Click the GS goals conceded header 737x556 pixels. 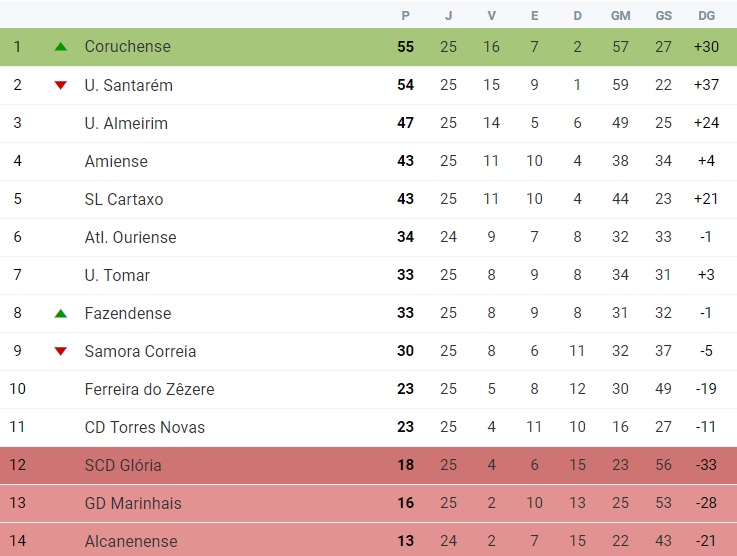pyautogui.click(x=663, y=16)
